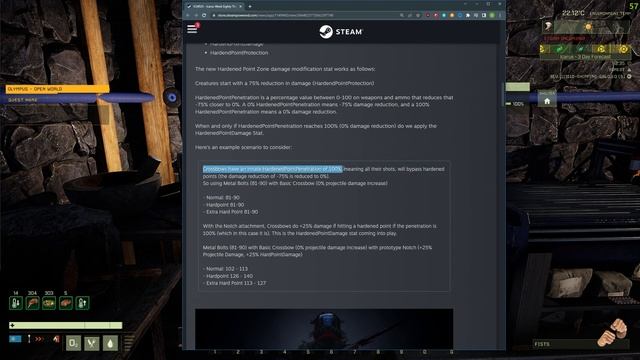Click the red chevrons status icon
The width and height of the screenshot is (640, 360).
pos(39,339)
